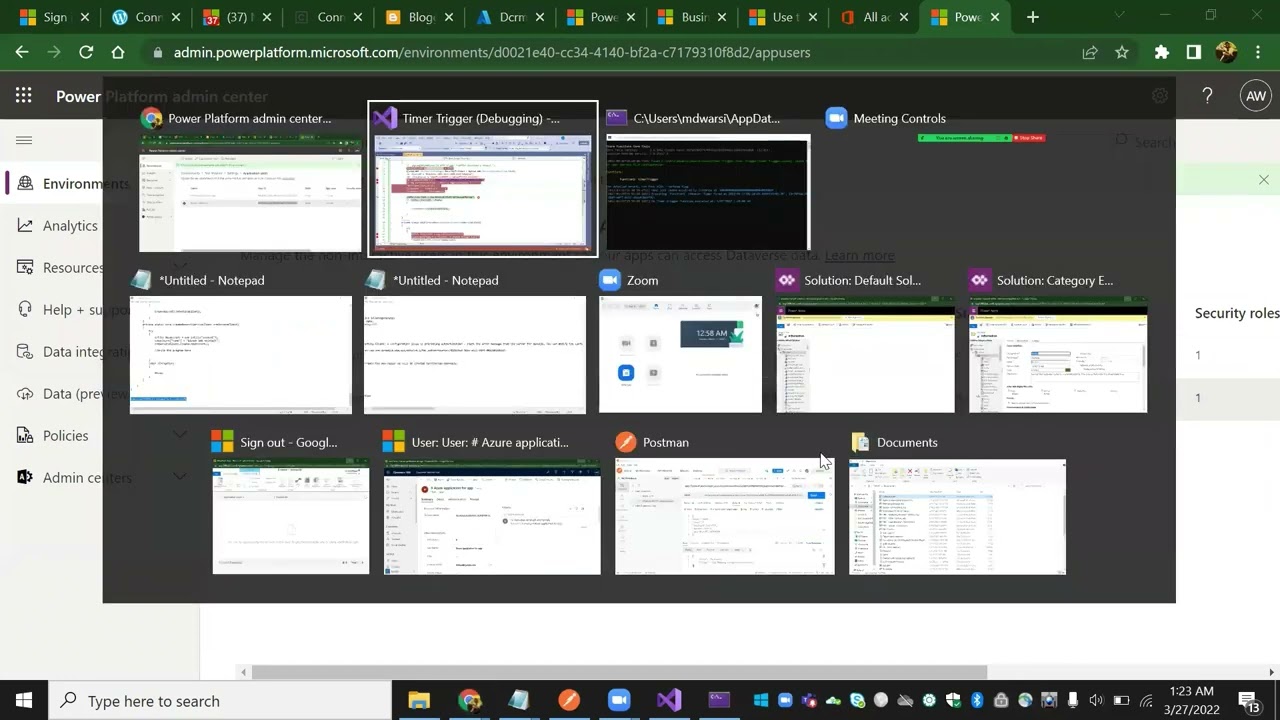Go back in Chrome
Screen dimensions: 1280x720
point(23,52)
